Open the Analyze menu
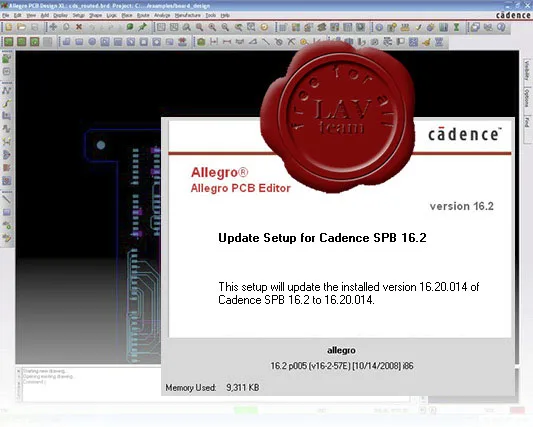The image size is (533, 427). [x=162, y=15]
